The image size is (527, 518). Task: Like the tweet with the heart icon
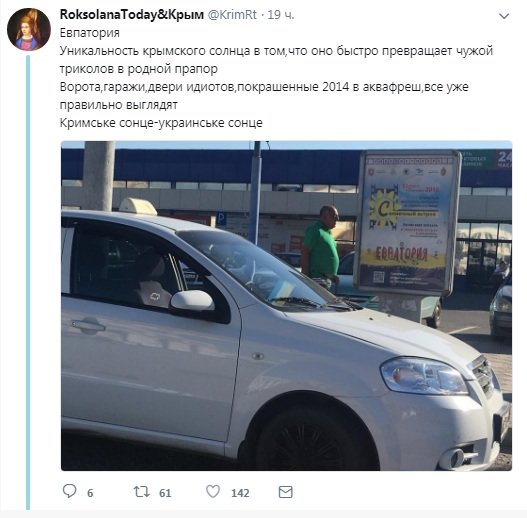(x=213, y=492)
